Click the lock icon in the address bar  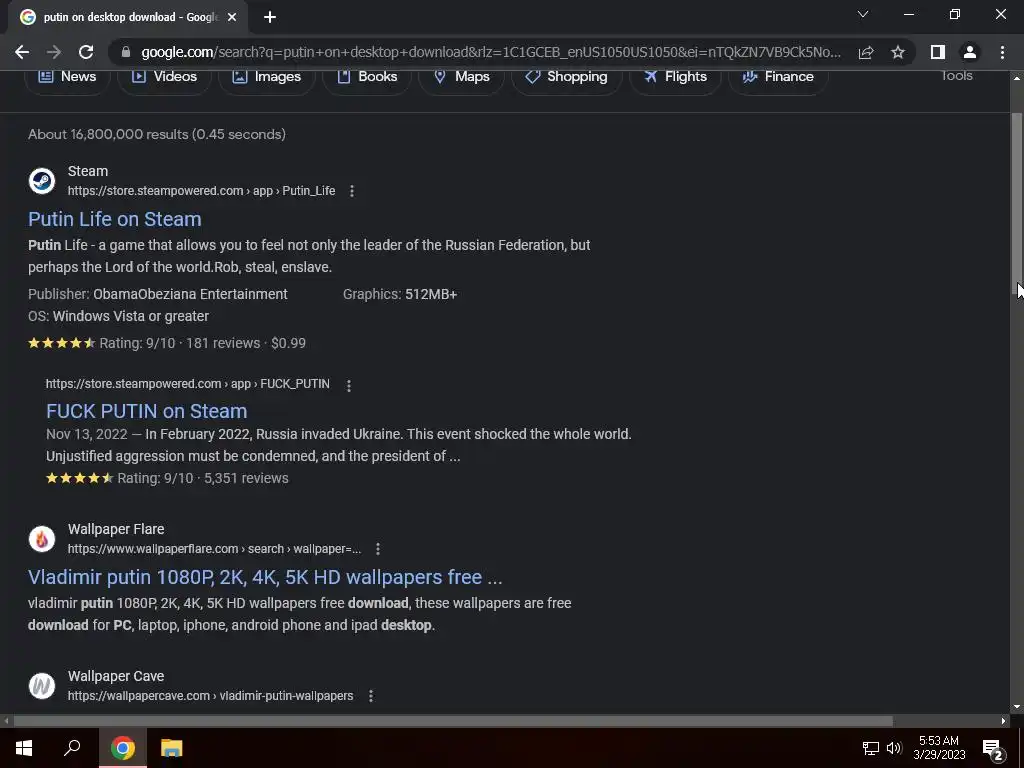click(126, 52)
